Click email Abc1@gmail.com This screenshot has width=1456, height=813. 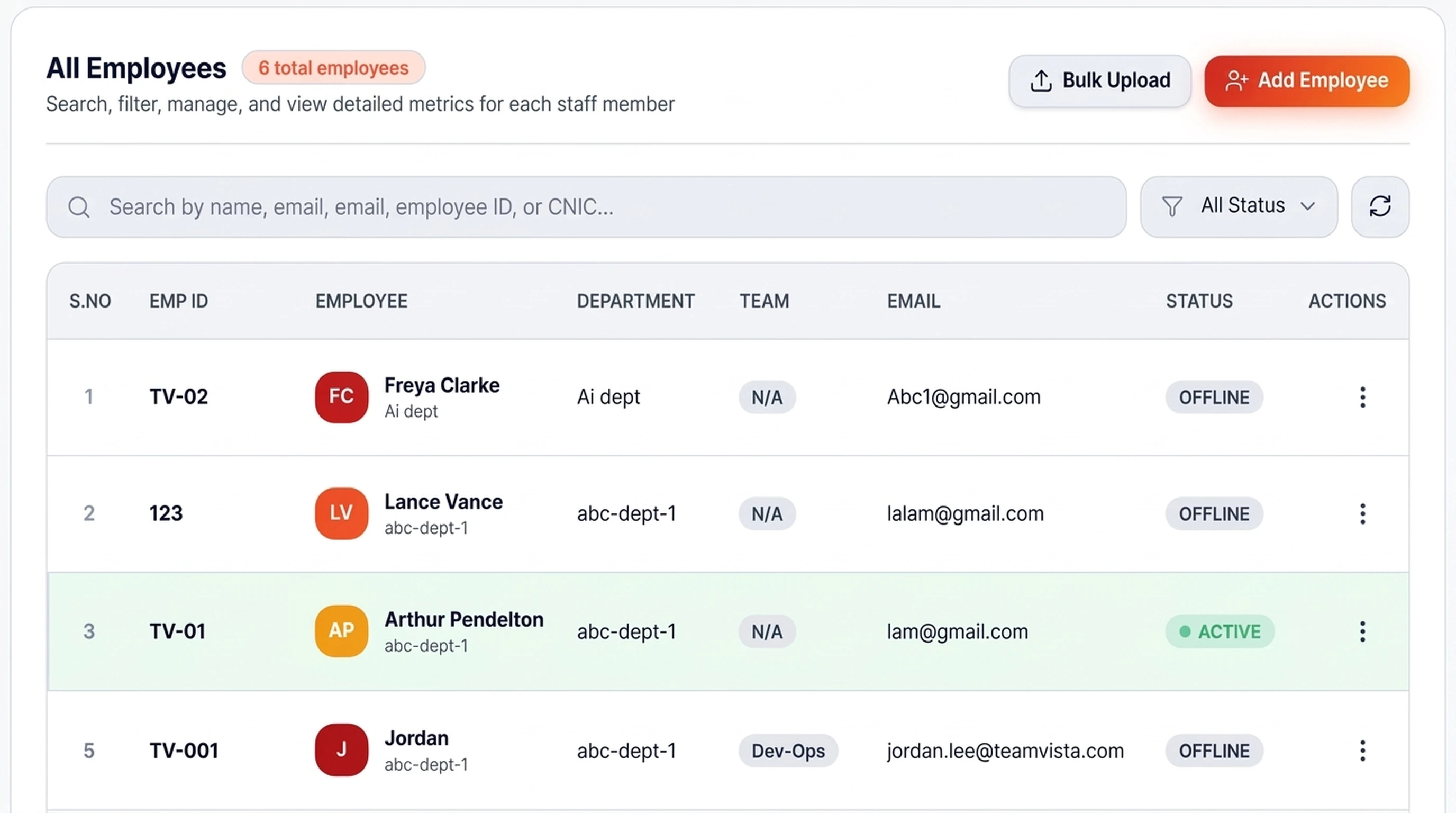tap(963, 397)
